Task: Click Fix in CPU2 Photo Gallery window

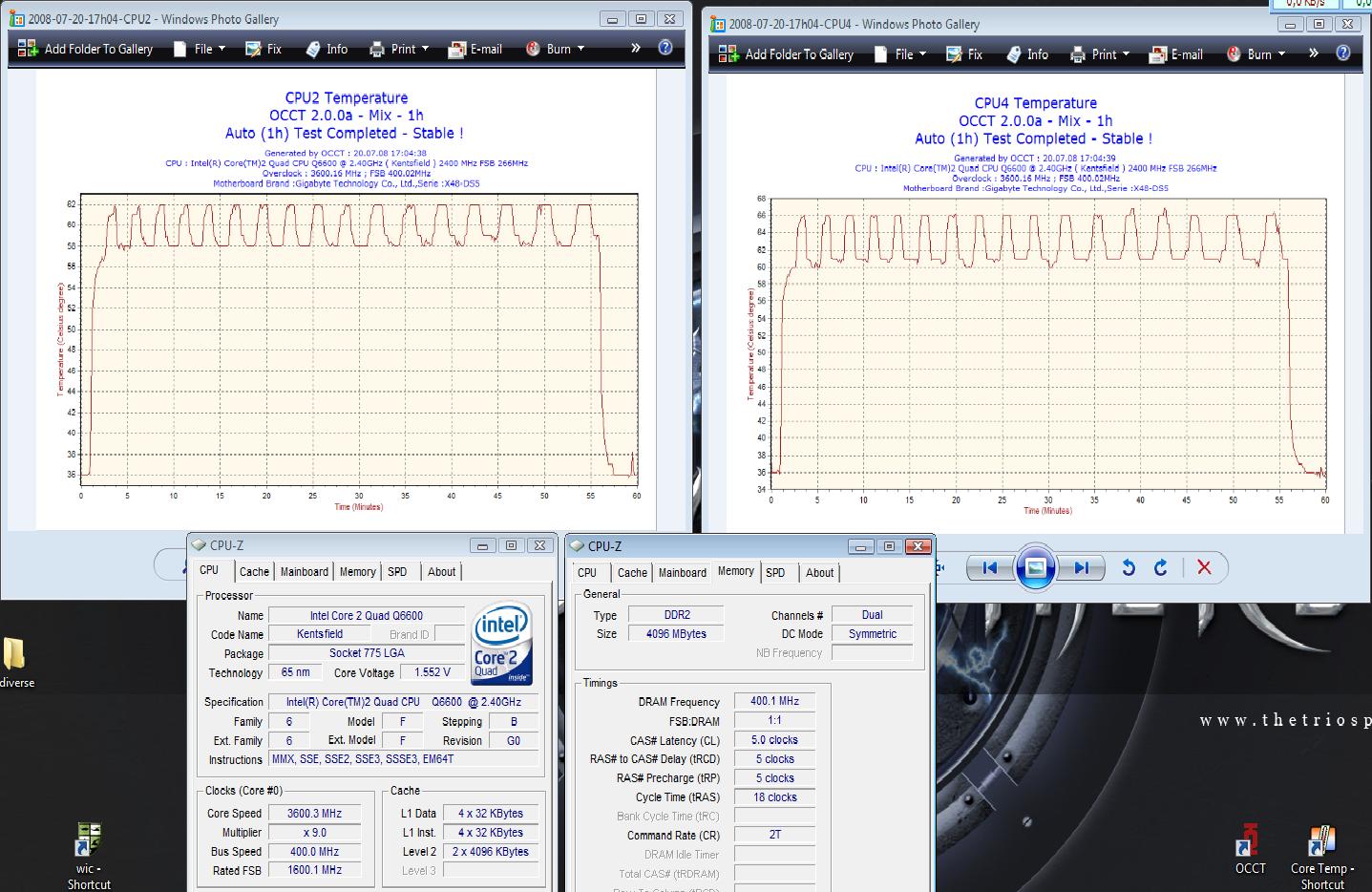Action: point(264,49)
